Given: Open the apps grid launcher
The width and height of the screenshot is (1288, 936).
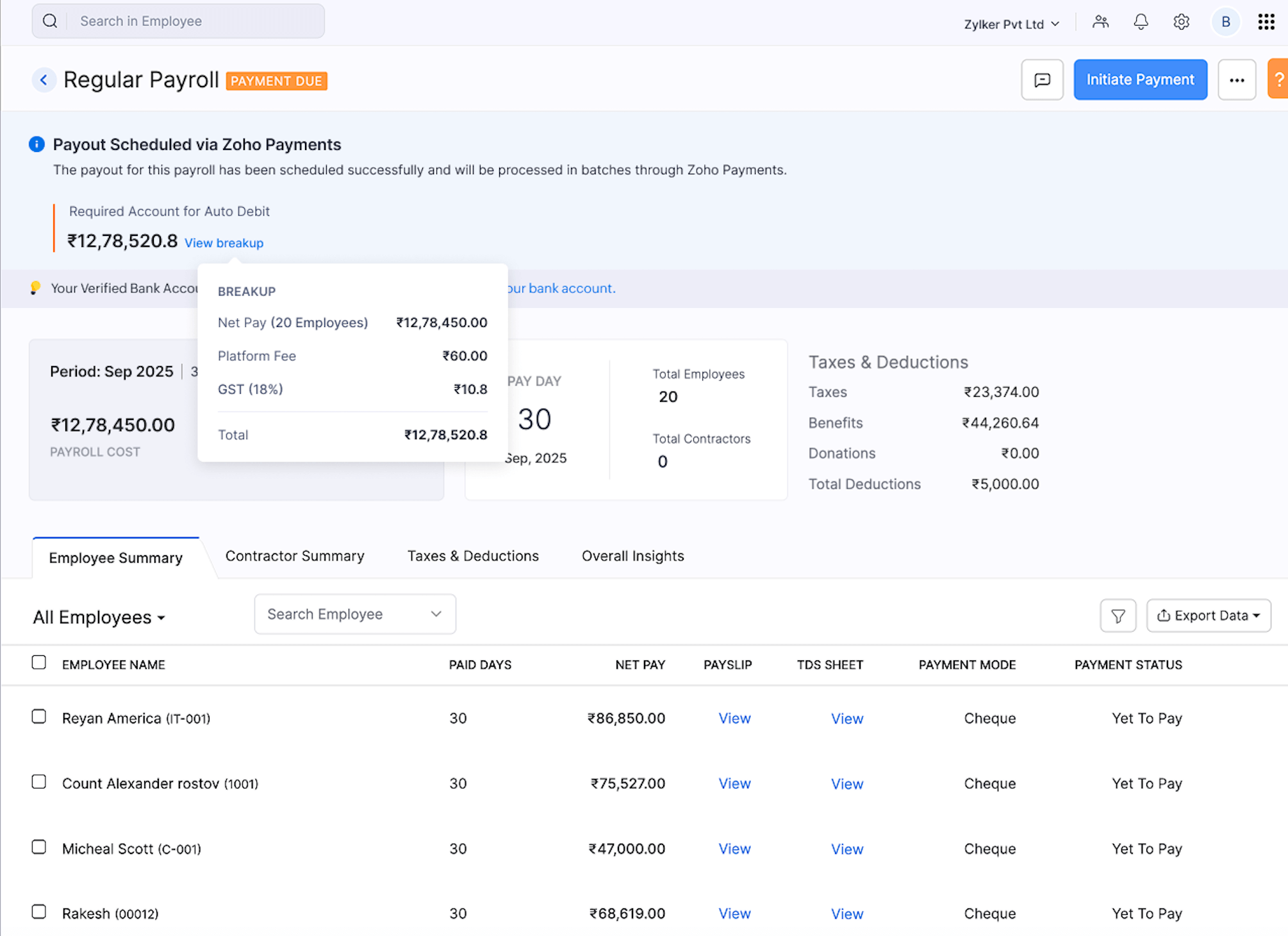Looking at the screenshot, I should (x=1266, y=21).
